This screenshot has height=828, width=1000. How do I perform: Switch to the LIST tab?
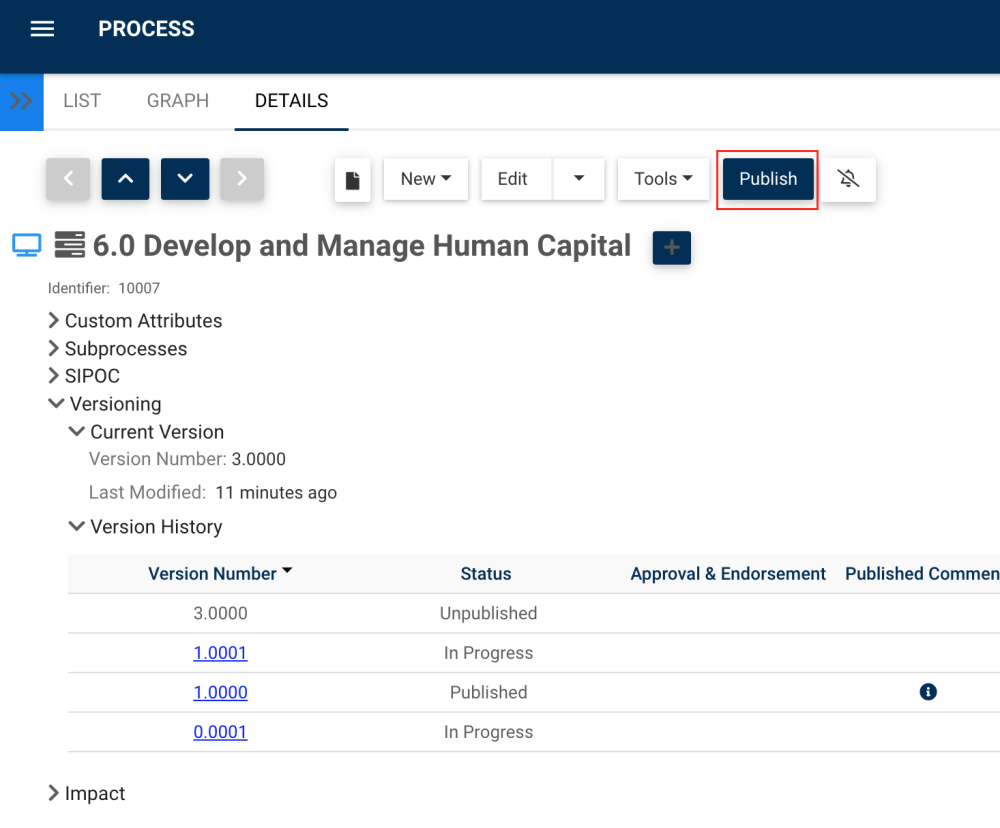pyautogui.click(x=82, y=101)
